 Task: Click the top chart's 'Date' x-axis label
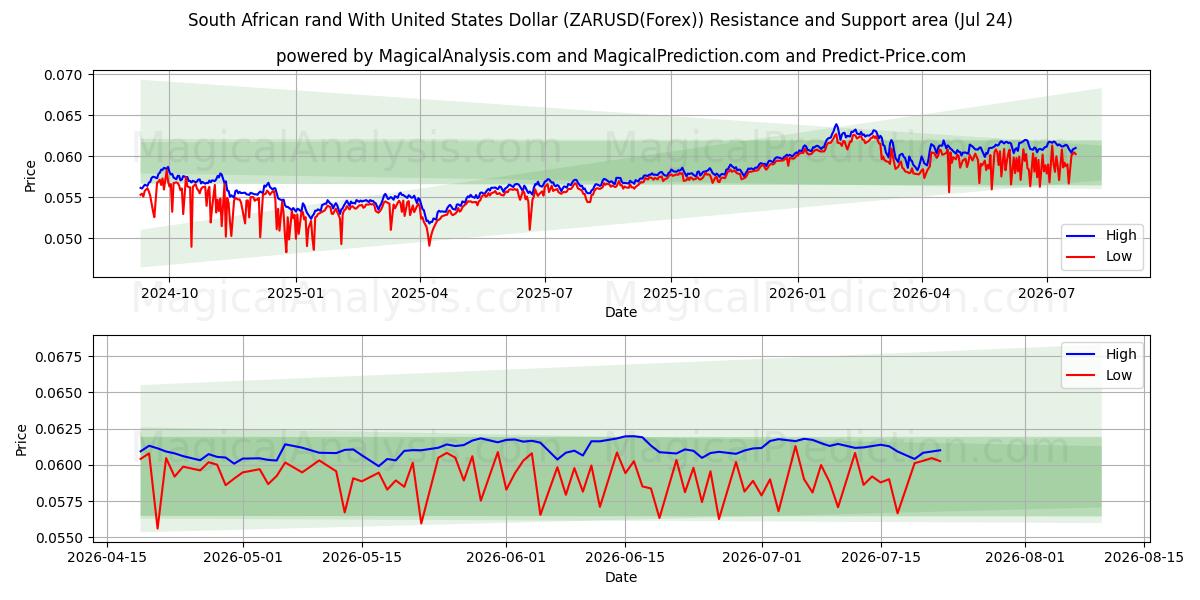pos(621,312)
